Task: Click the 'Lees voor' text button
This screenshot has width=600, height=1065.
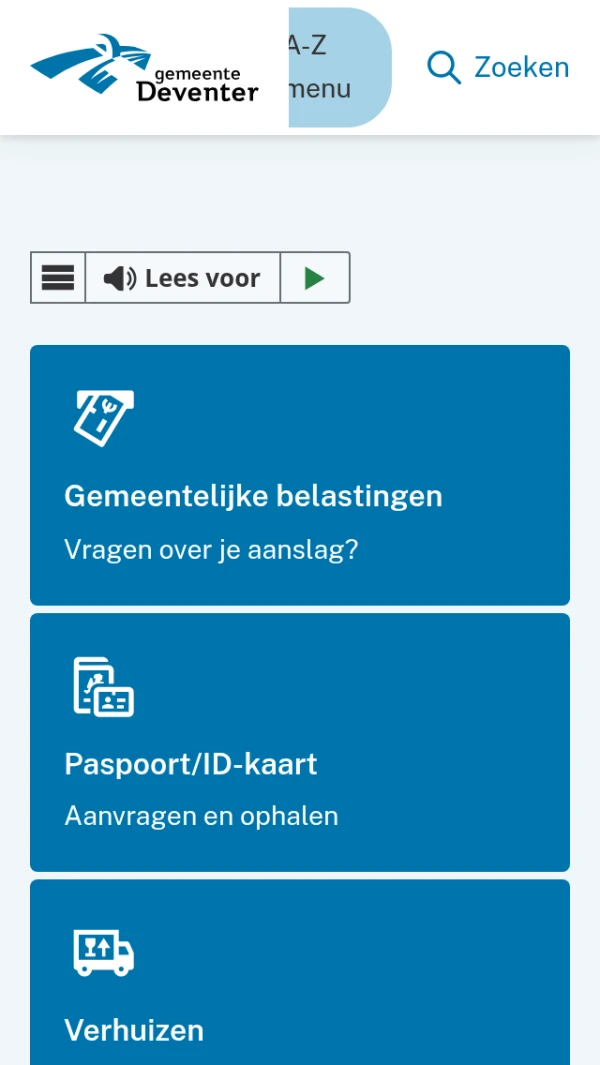Action: (202, 278)
